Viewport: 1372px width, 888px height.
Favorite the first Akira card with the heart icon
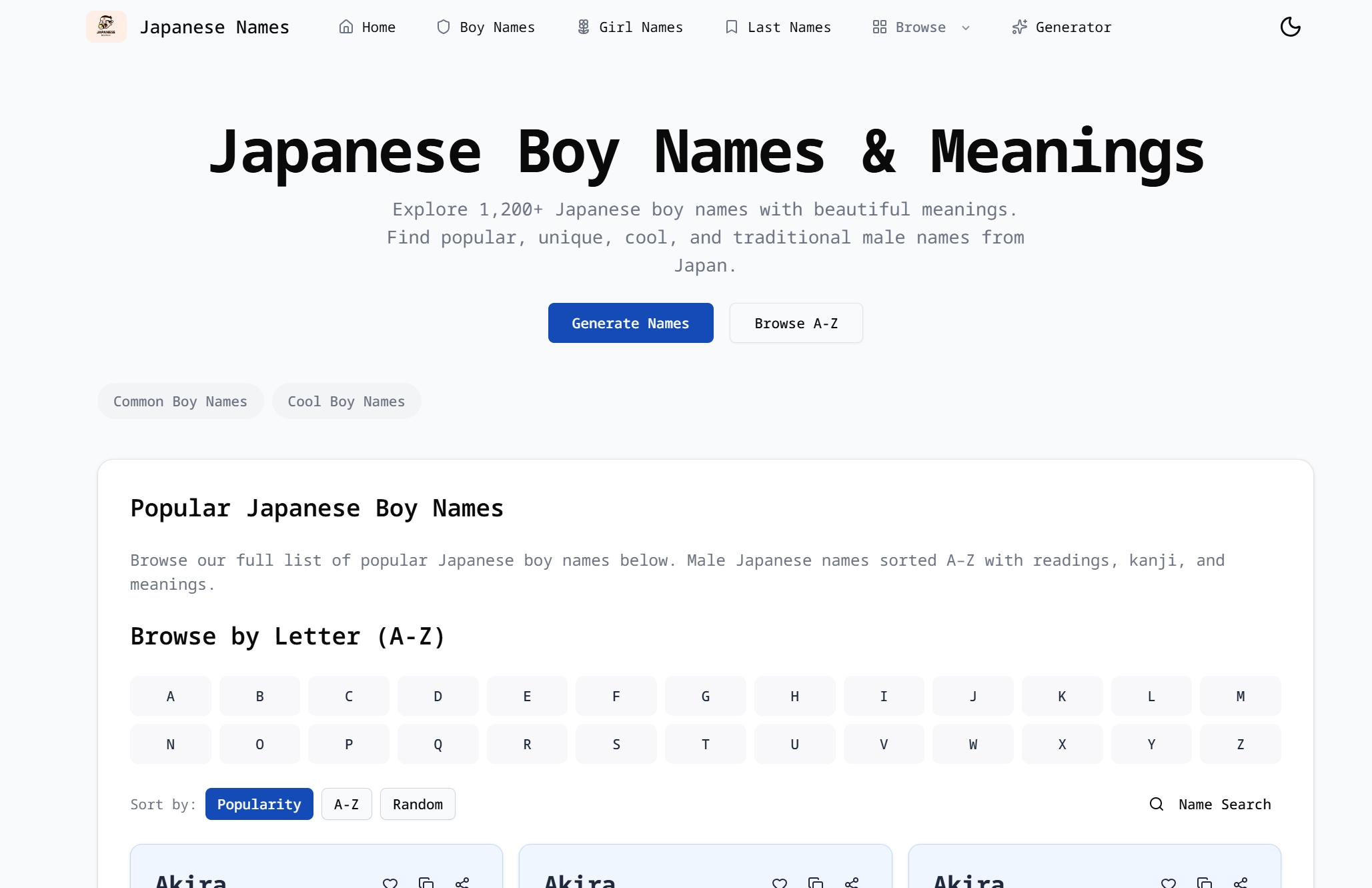click(x=390, y=882)
